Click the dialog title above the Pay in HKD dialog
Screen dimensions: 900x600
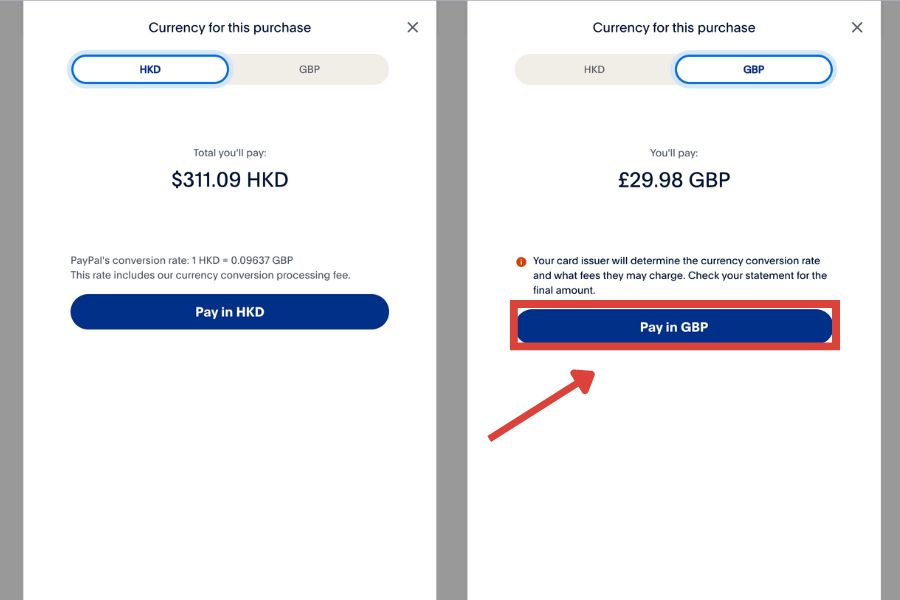[x=229, y=28]
